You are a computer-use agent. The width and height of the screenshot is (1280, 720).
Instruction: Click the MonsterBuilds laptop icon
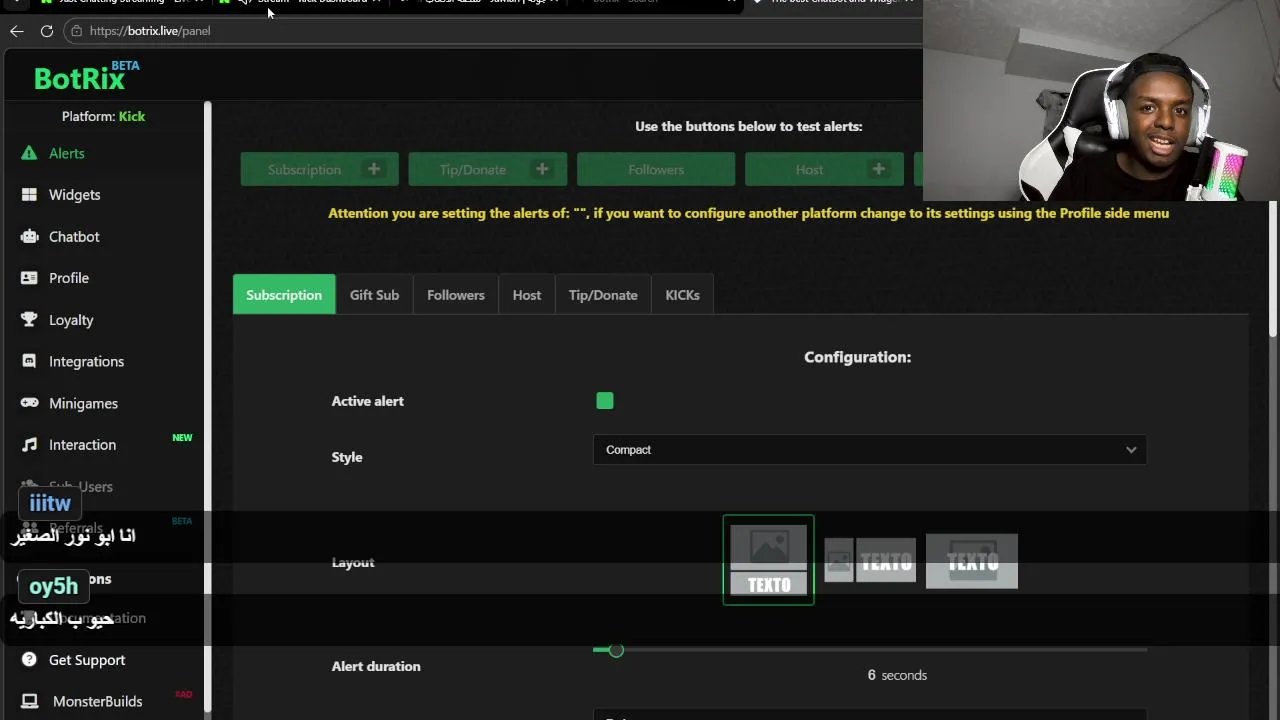(x=29, y=701)
